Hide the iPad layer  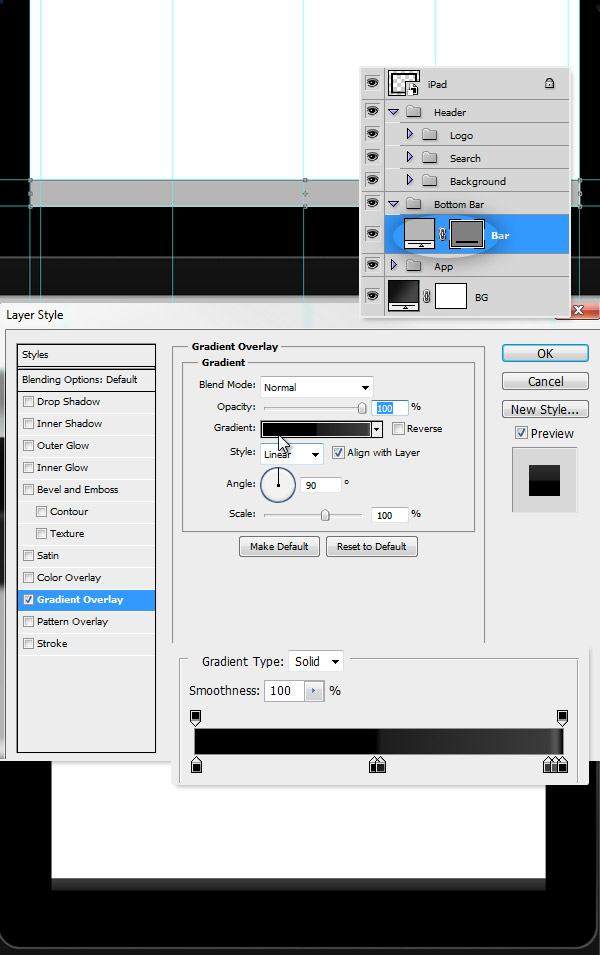[372, 83]
